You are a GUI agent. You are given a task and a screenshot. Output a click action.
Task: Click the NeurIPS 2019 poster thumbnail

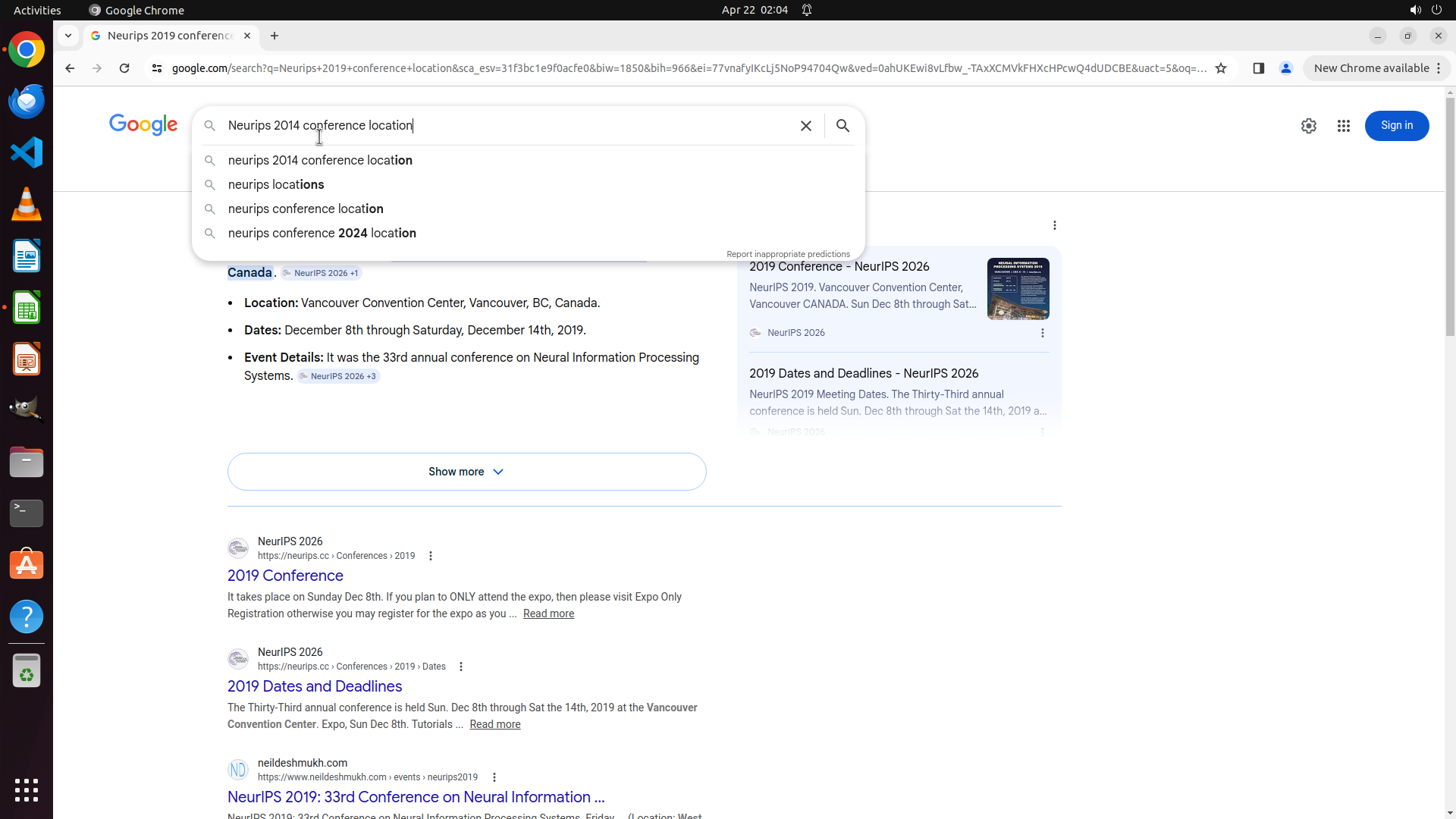tap(1018, 289)
